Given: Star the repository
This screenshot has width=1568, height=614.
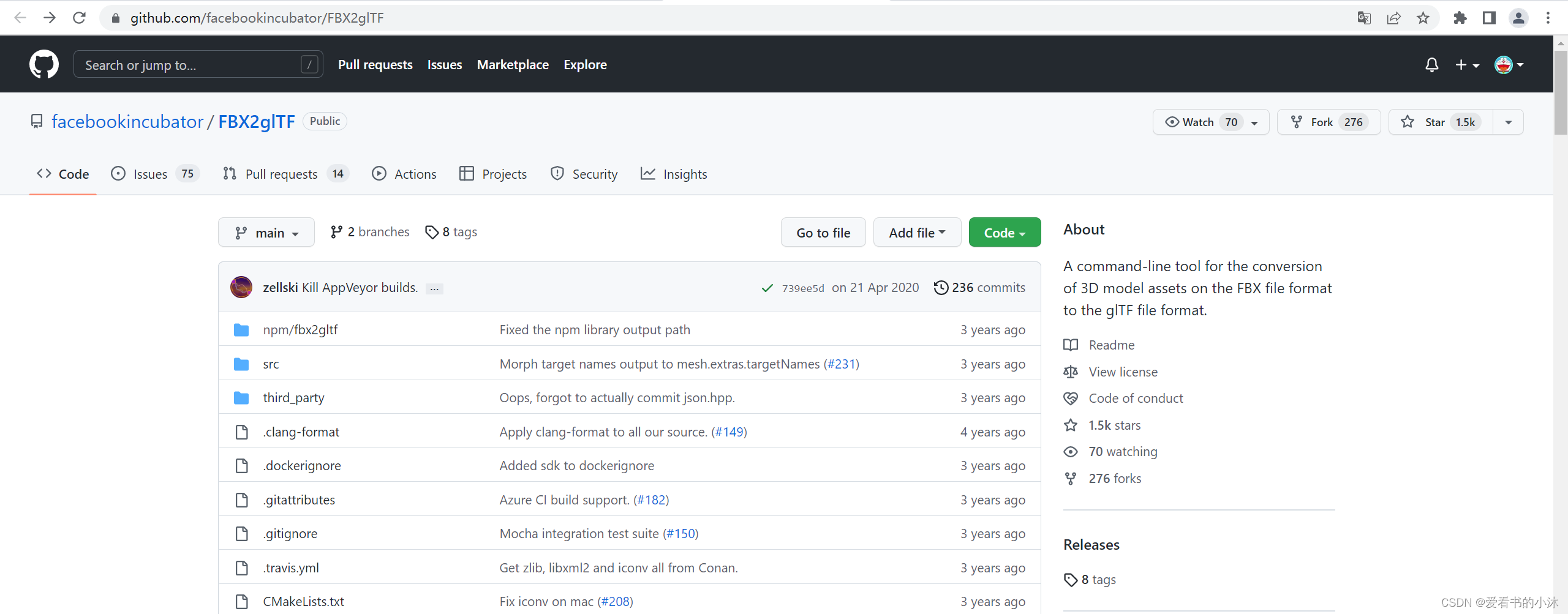Looking at the screenshot, I should (1441, 122).
